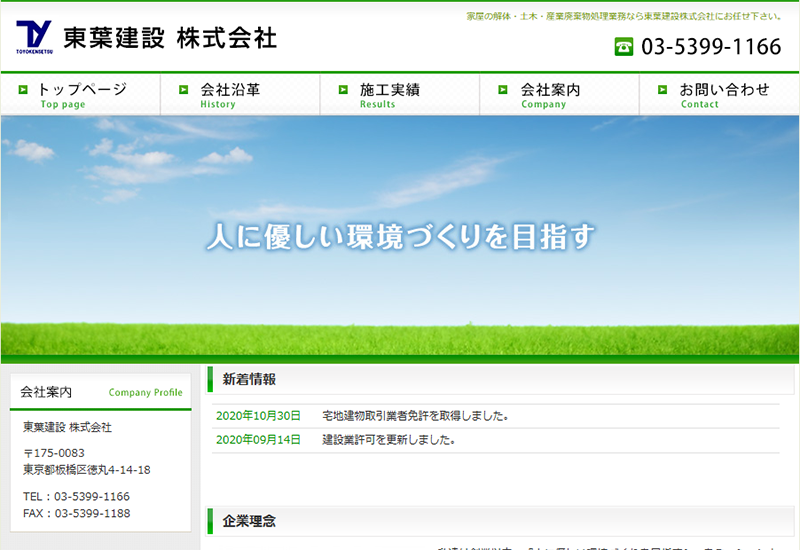Open the 建設業許可を更新しました news entry
The height and width of the screenshot is (550, 800).
coord(388,439)
